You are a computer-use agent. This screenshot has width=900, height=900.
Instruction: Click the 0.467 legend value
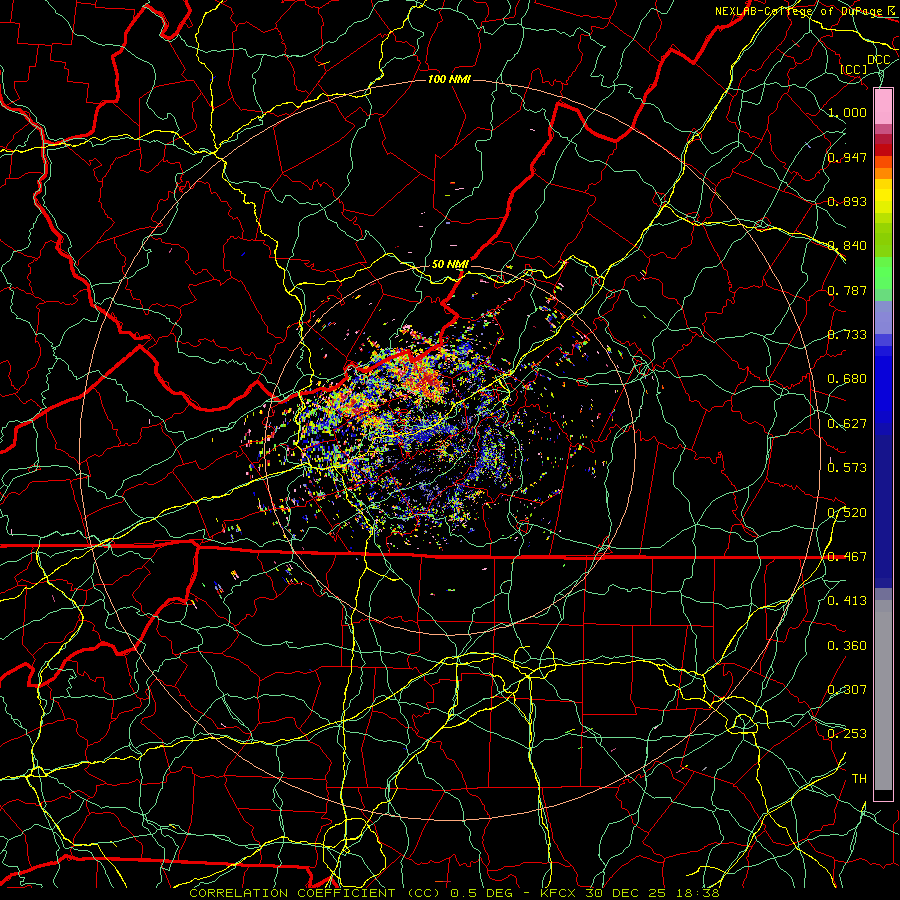[847, 557]
